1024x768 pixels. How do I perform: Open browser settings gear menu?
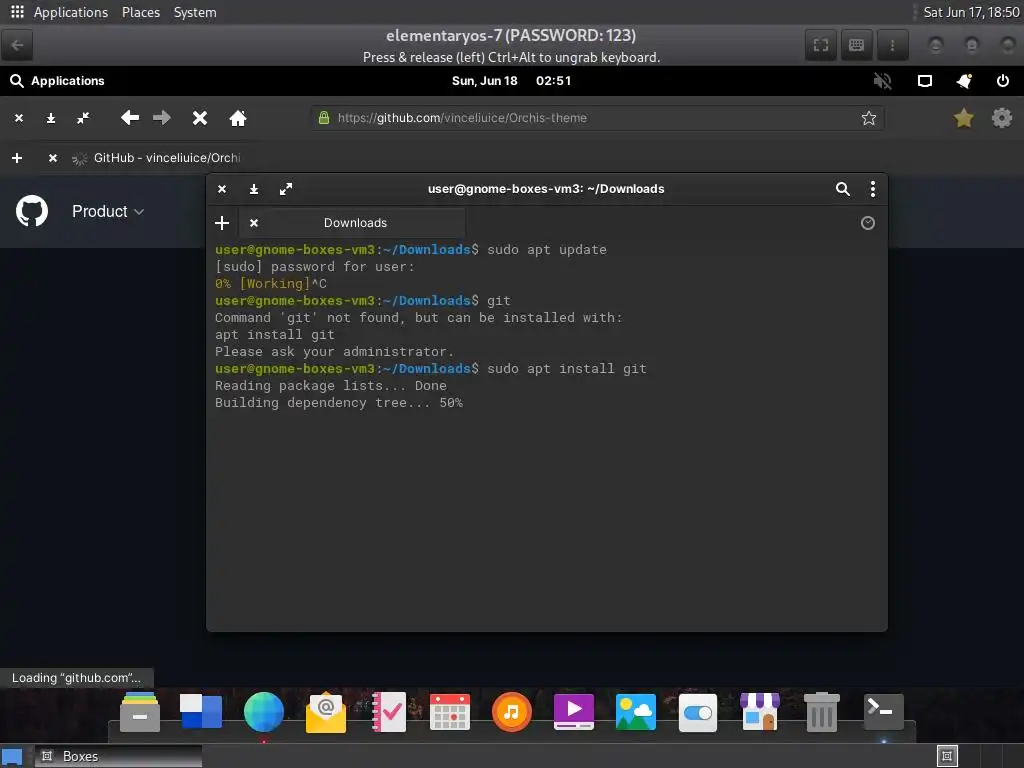pyautogui.click(x=1002, y=118)
